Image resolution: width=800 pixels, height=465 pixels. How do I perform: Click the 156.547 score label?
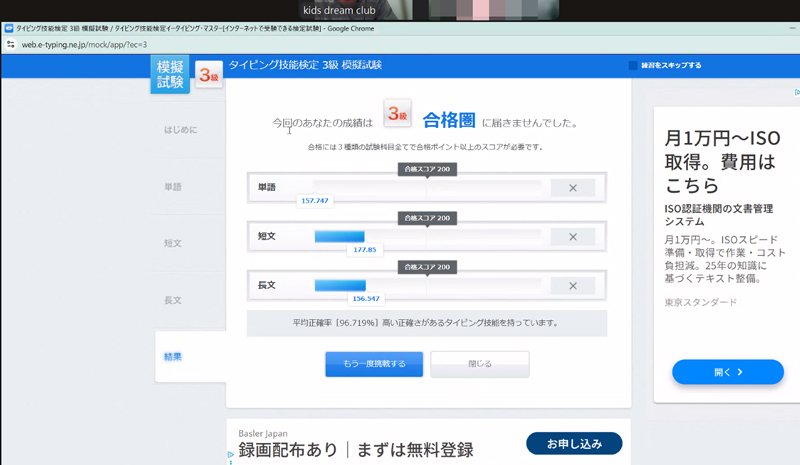point(366,299)
